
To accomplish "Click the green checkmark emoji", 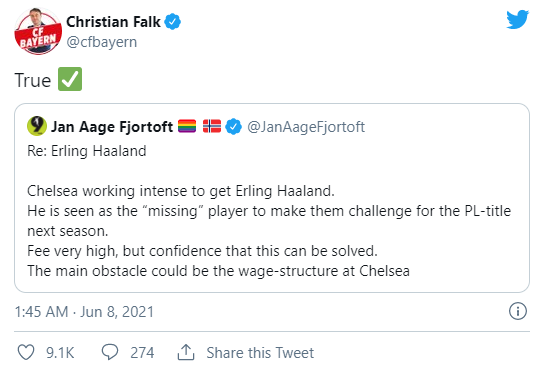I will (x=70, y=79).
